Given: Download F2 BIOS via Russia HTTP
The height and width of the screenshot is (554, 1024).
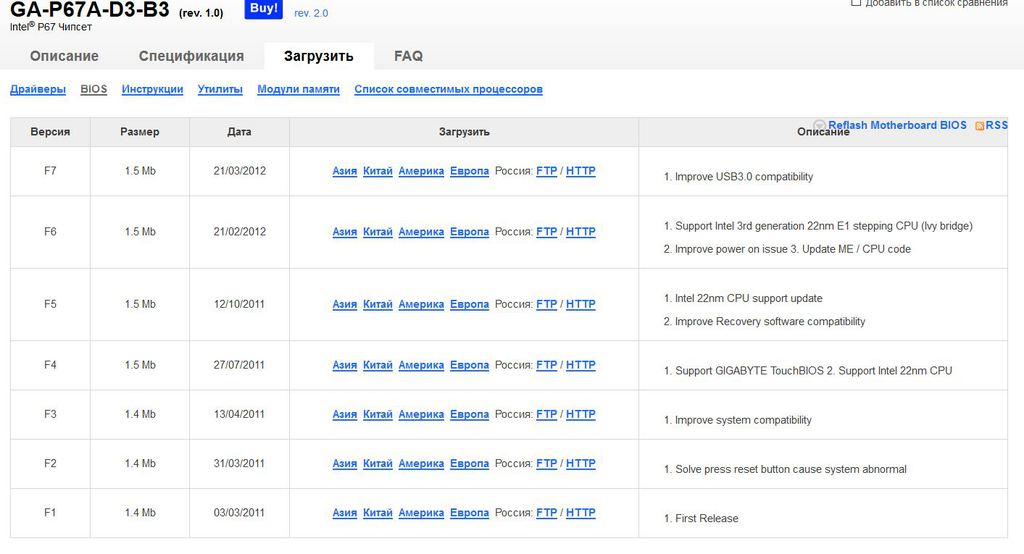Looking at the screenshot, I should point(581,464).
